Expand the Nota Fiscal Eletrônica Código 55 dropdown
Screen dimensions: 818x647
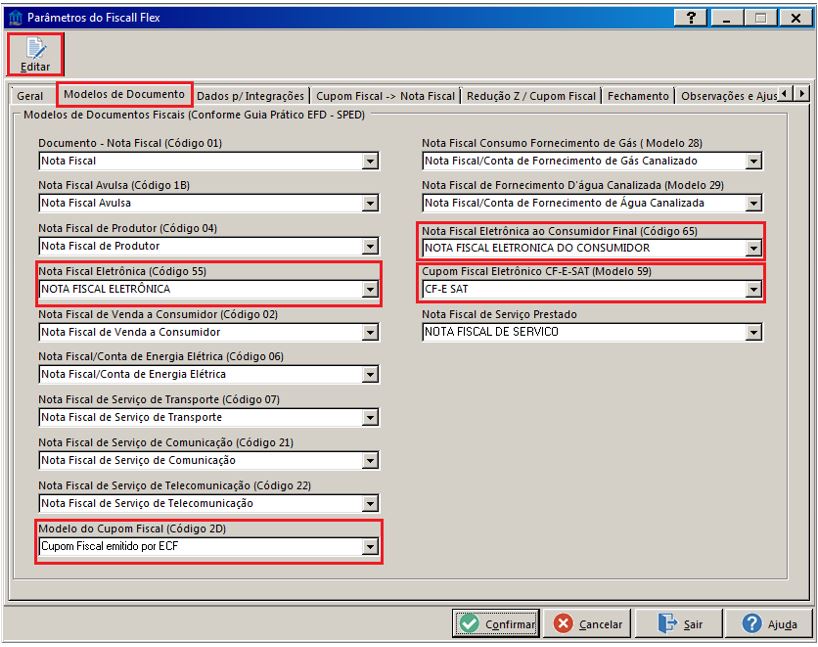point(370,289)
